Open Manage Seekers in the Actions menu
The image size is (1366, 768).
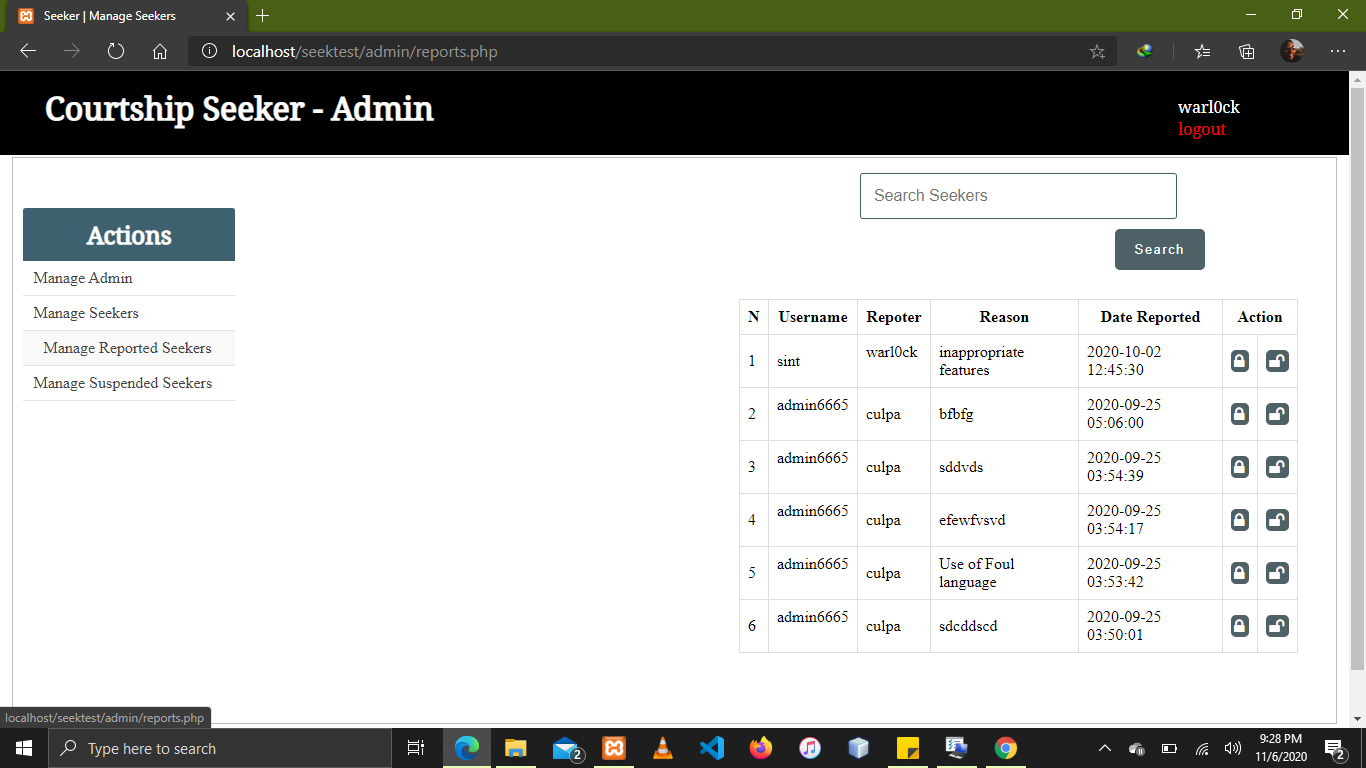(x=129, y=313)
